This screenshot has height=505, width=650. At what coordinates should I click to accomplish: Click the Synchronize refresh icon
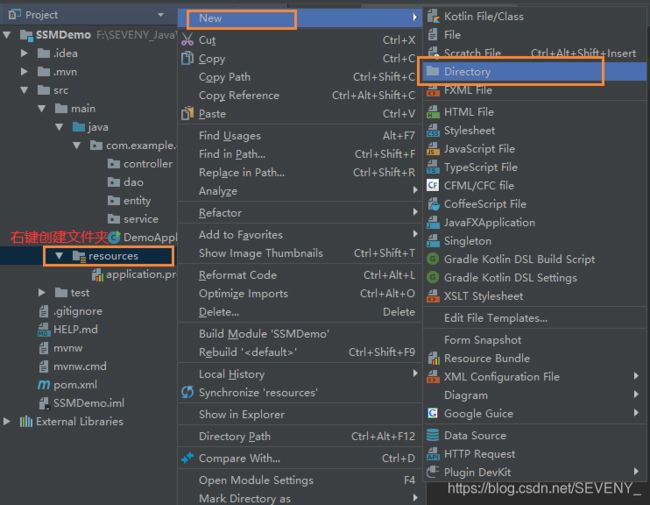[x=187, y=392]
